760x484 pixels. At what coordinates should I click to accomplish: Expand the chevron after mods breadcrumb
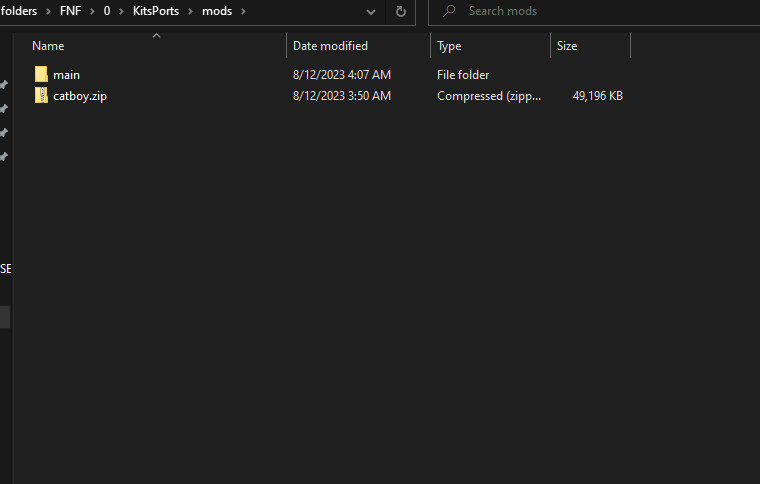243,11
